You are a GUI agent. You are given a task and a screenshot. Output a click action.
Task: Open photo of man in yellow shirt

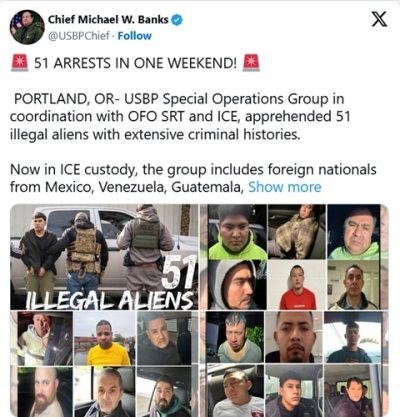(105, 338)
